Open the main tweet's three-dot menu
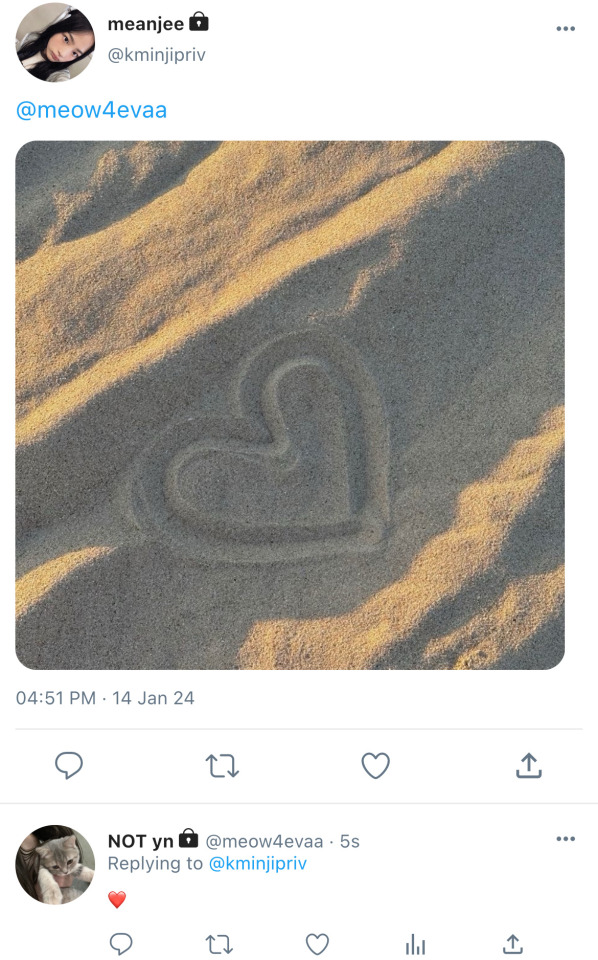 (x=565, y=29)
